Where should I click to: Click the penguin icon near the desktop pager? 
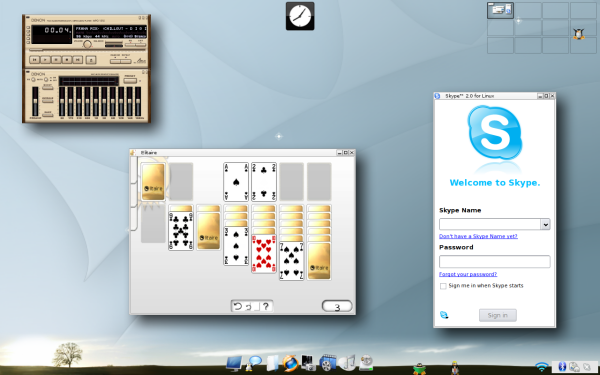pos(579,34)
